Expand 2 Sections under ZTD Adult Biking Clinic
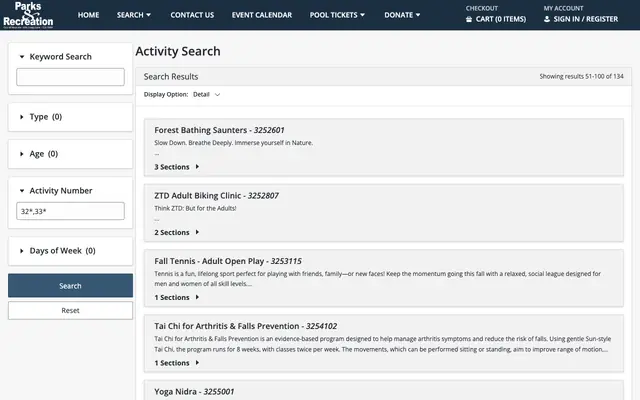Screen dimensions: 640x400 click(x=177, y=232)
